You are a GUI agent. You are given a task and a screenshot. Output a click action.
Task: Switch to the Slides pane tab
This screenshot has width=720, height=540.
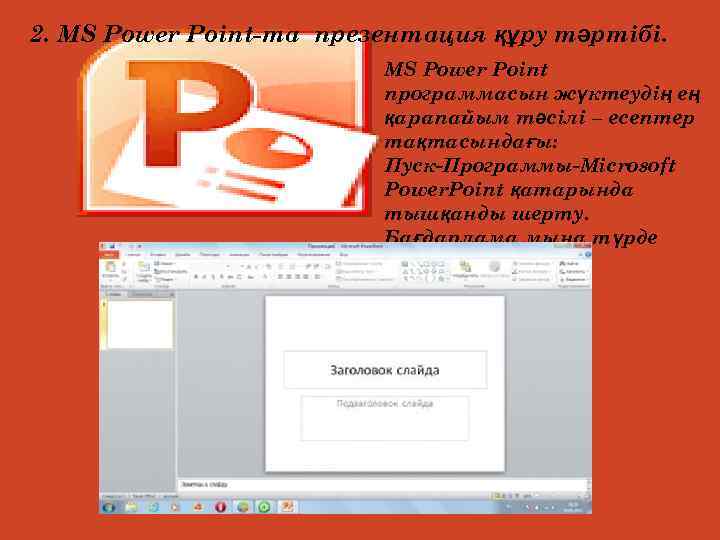(x=115, y=294)
